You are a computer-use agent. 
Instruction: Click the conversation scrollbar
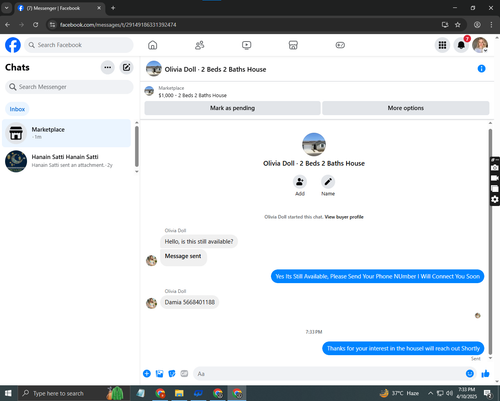[490, 241]
